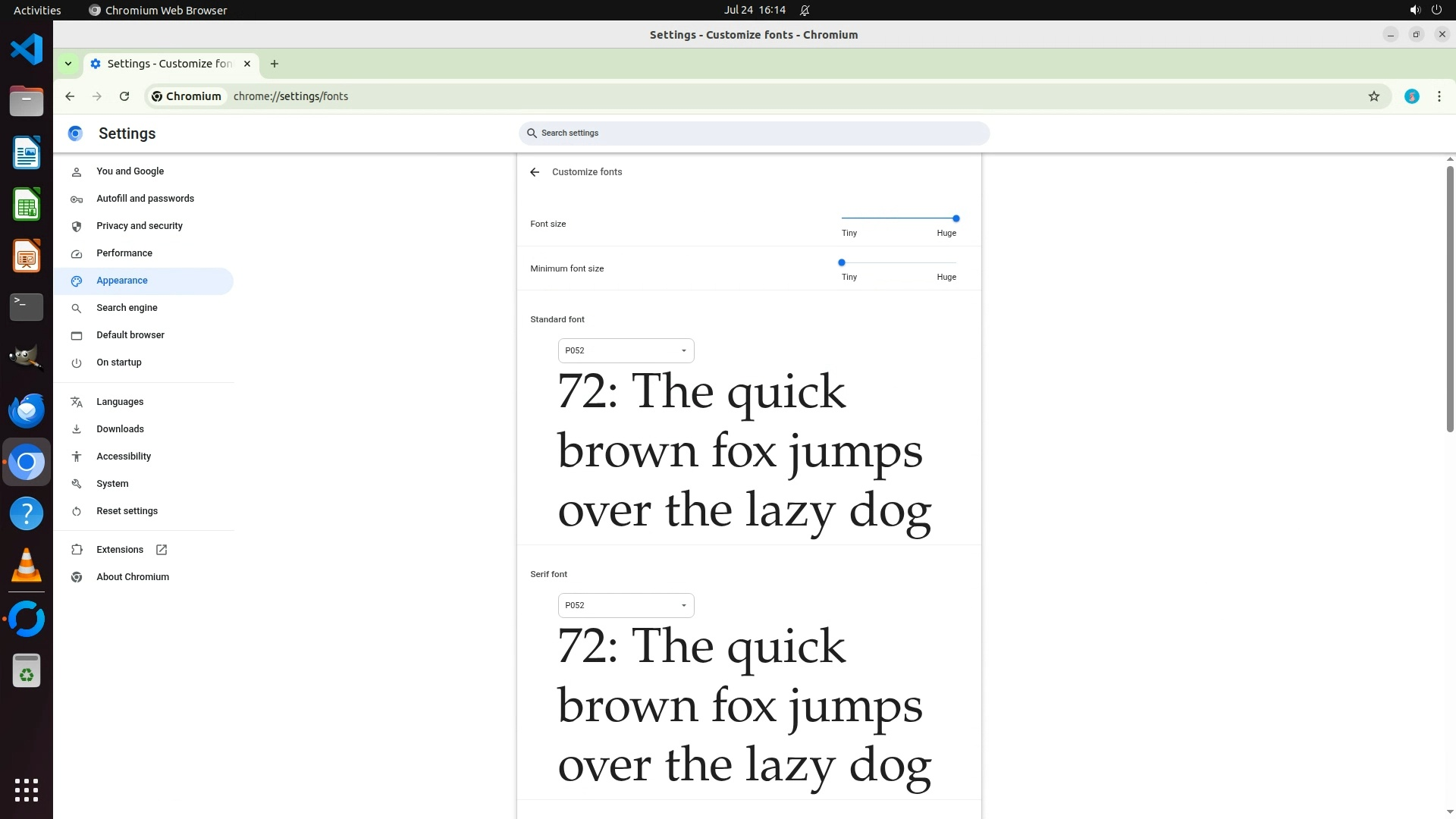Open the Standard font P052 dropdown
The height and width of the screenshot is (819, 1456).
626,350
